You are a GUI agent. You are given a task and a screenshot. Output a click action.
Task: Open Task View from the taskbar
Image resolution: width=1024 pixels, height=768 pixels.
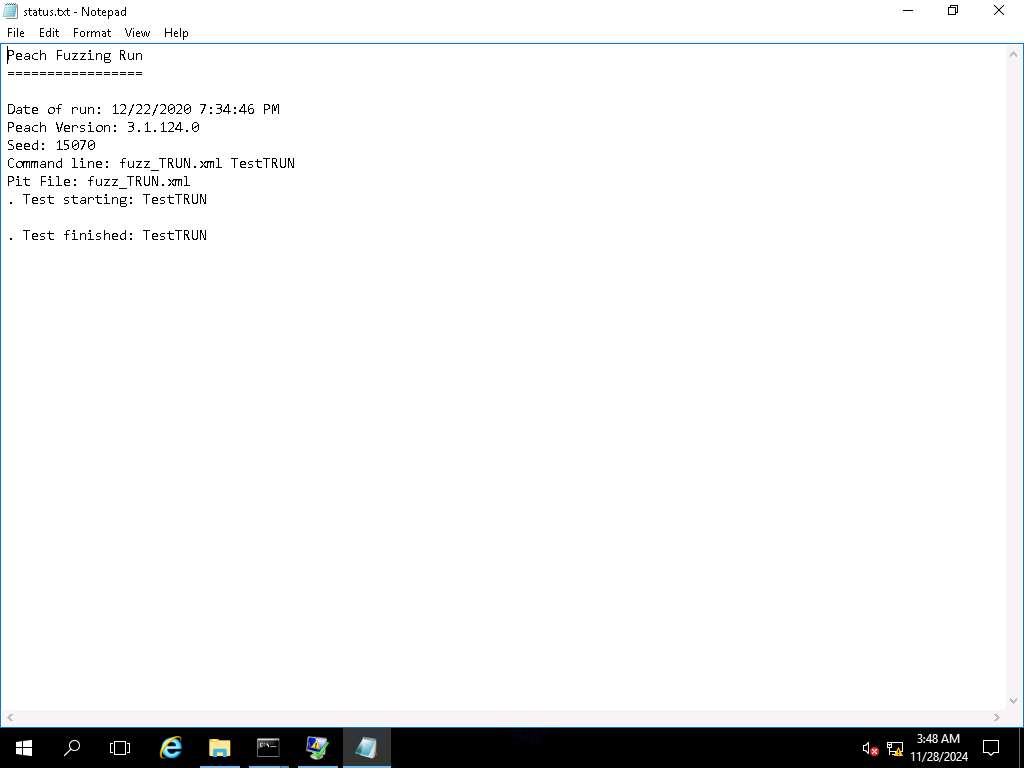(120, 747)
